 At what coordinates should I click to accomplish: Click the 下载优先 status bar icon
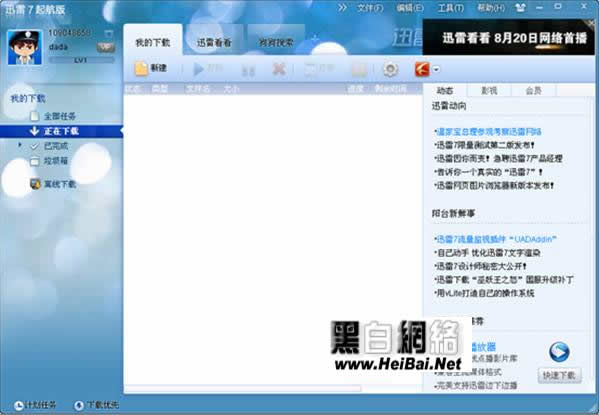pos(79,405)
